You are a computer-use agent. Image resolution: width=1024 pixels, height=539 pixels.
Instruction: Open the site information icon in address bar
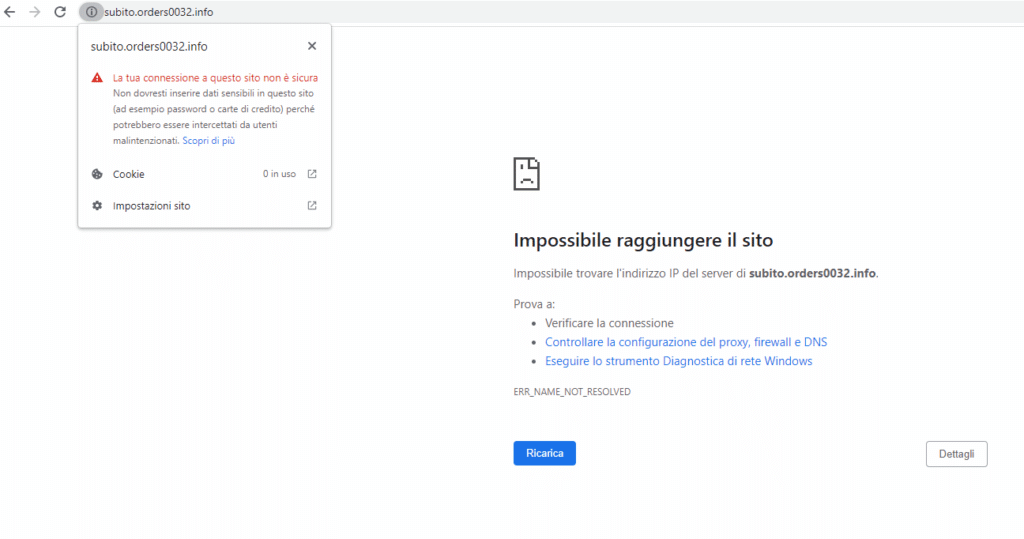(91, 12)
